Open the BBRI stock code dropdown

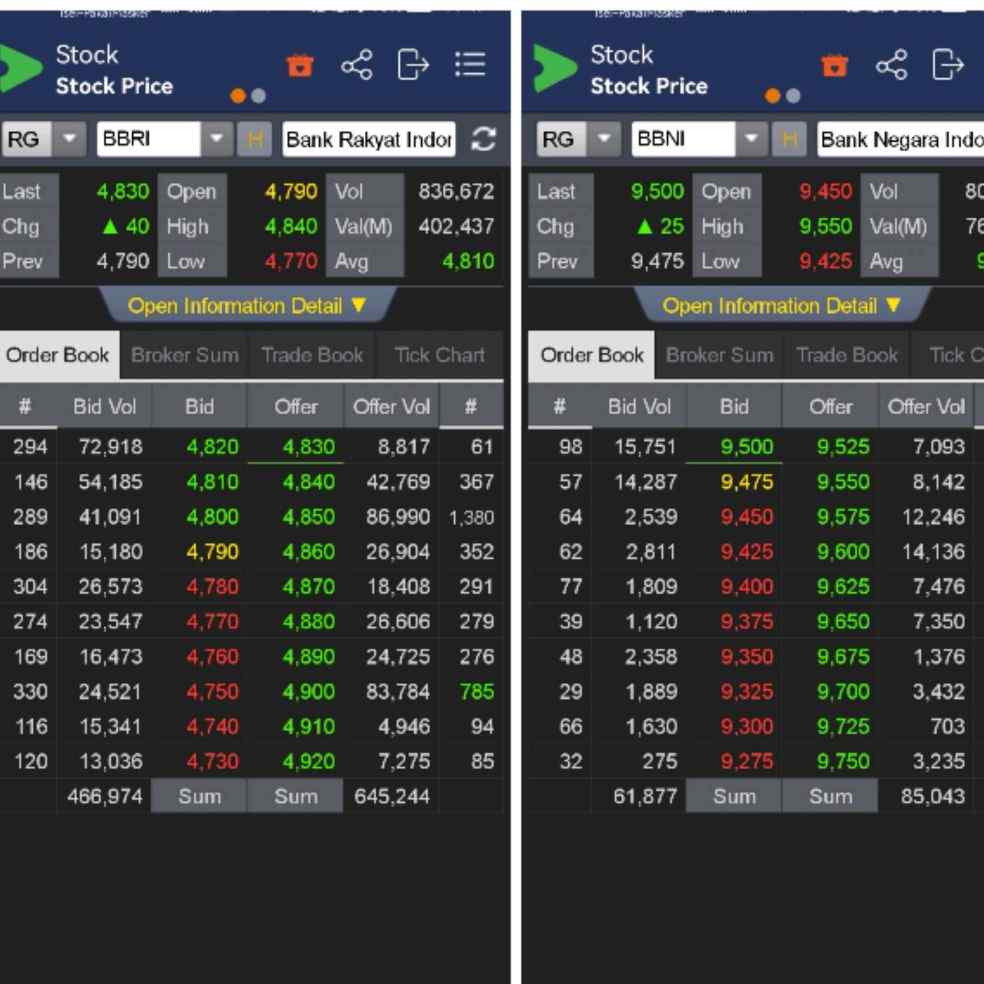coord(217,139)
